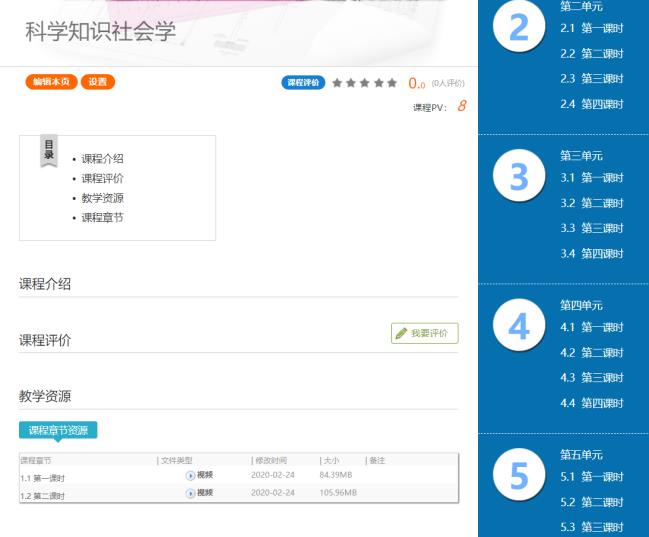Image resolution: width=649 pixels, height=537 pixels.
Task: Click the video icon for 1.1 第一课时
Action: tap(190, 476)
